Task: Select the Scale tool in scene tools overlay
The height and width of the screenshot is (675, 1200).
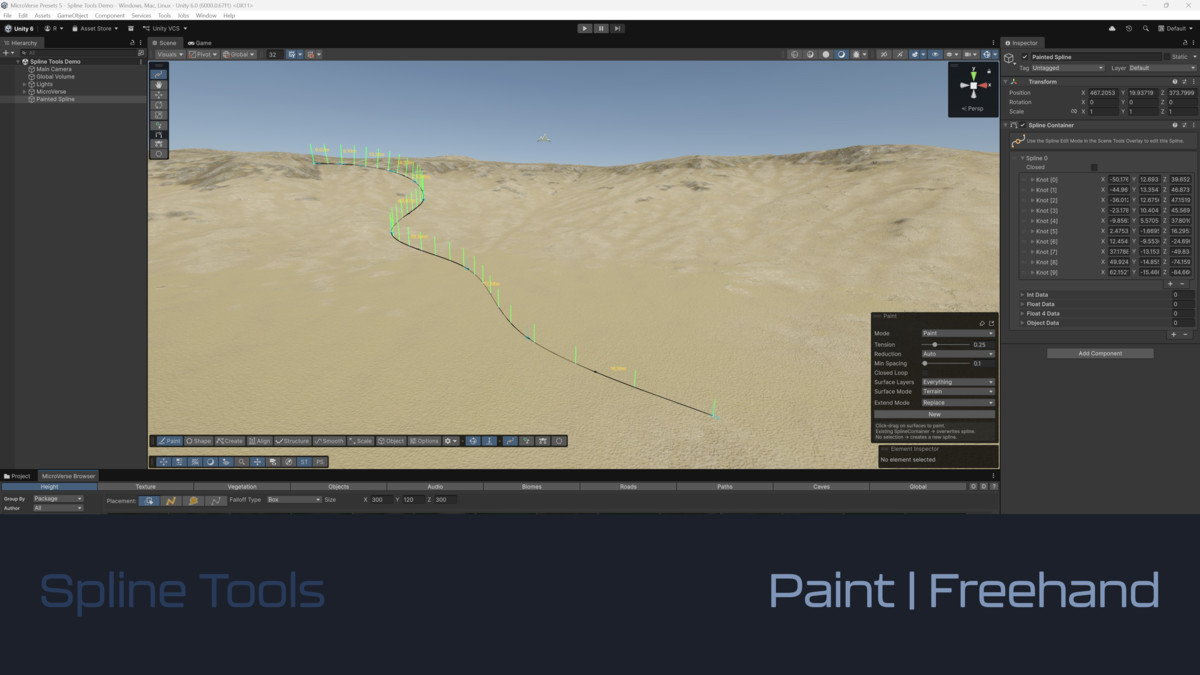Action: (158, 115)
